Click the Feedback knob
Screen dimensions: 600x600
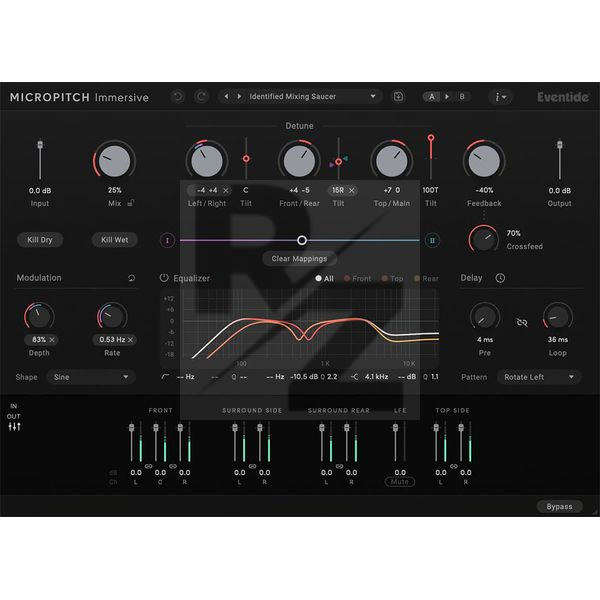click(x=484, y=161)
